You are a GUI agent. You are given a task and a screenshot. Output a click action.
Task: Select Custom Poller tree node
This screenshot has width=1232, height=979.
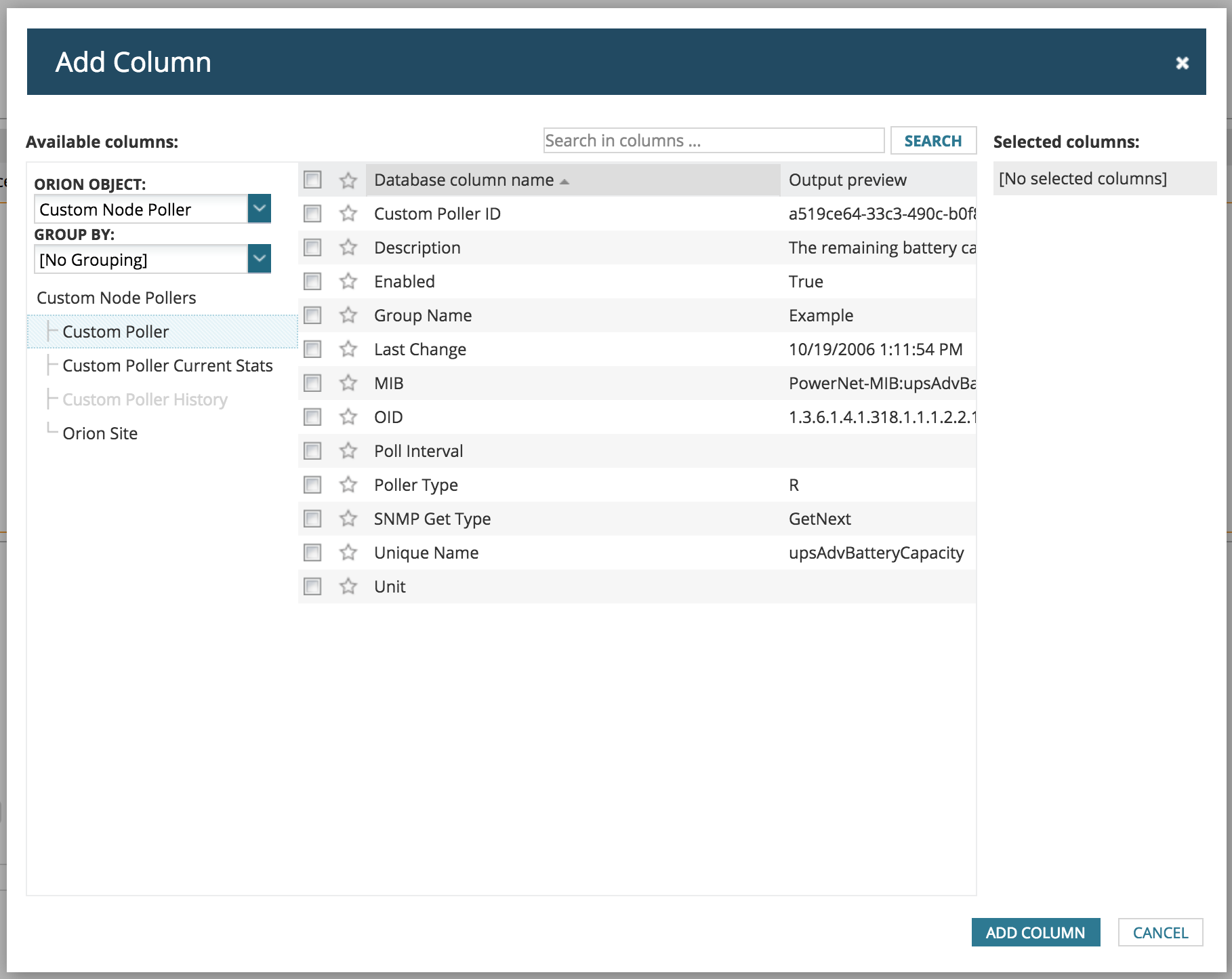pyautogui.click(x=163, y=332)
